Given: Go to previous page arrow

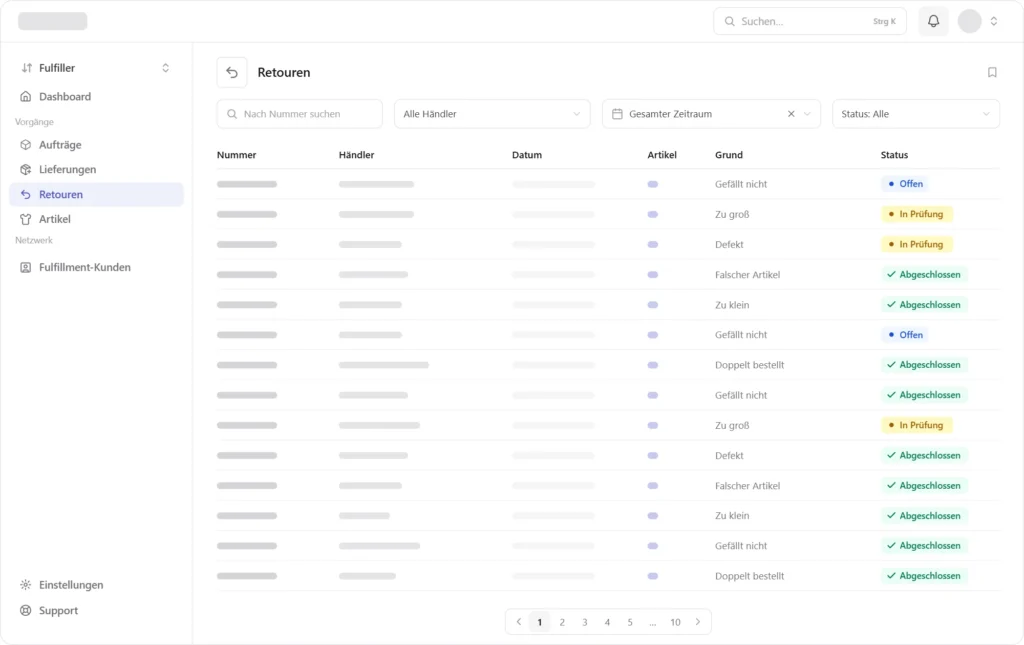Looking at the screenshot, I should pyautogui.click(x=519, y=622).
